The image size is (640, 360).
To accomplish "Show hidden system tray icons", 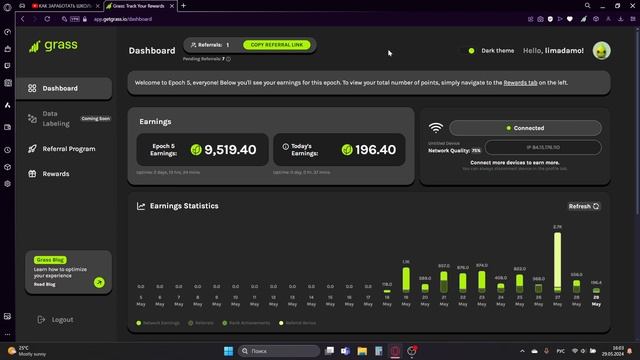I will pos(522,351).
